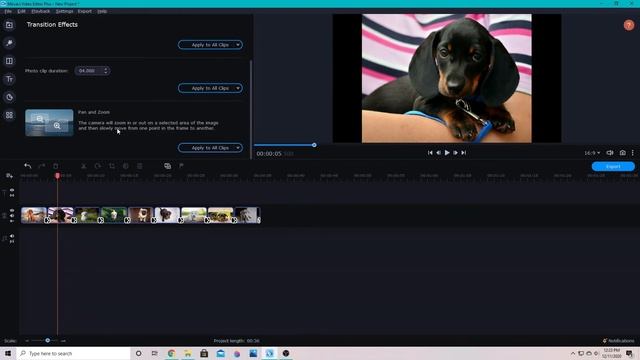The height and width of the screenshot is (360, 640).
Task: Select the last clip on the timeline
Action: click(247, 215)
